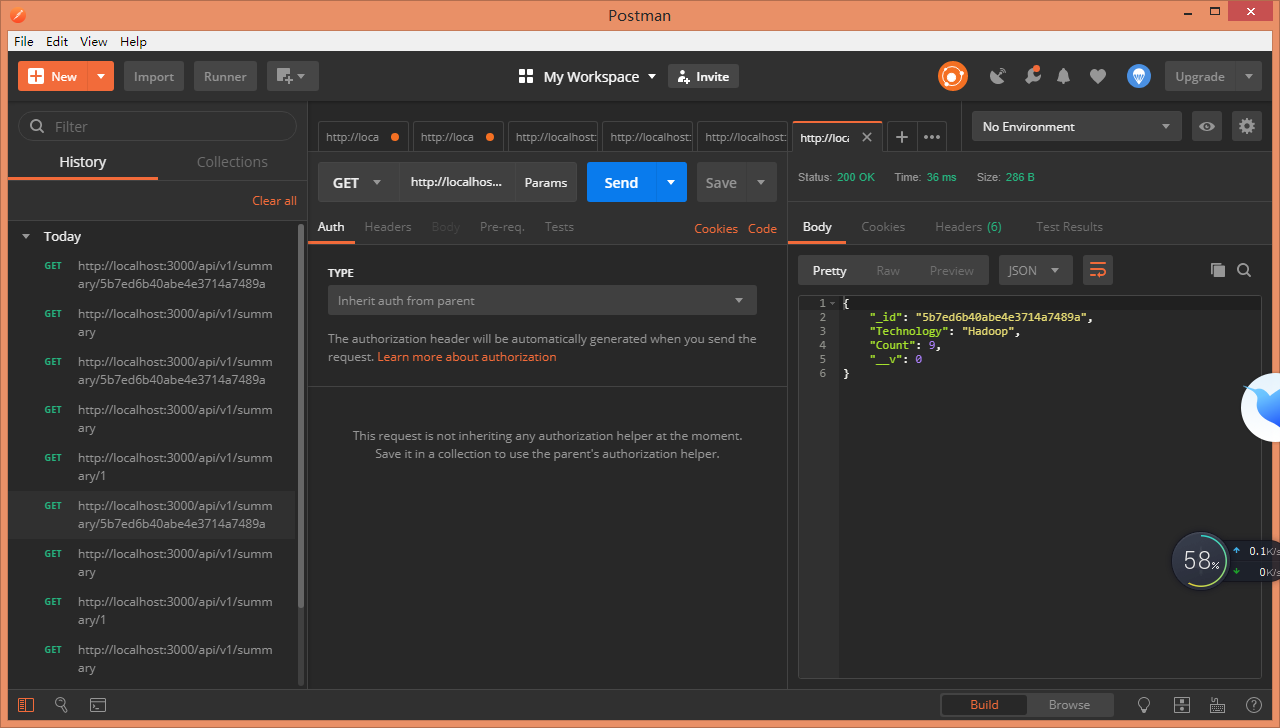Click Clear all history link
The image size is (1280, 728).
[x=274, y=200]
